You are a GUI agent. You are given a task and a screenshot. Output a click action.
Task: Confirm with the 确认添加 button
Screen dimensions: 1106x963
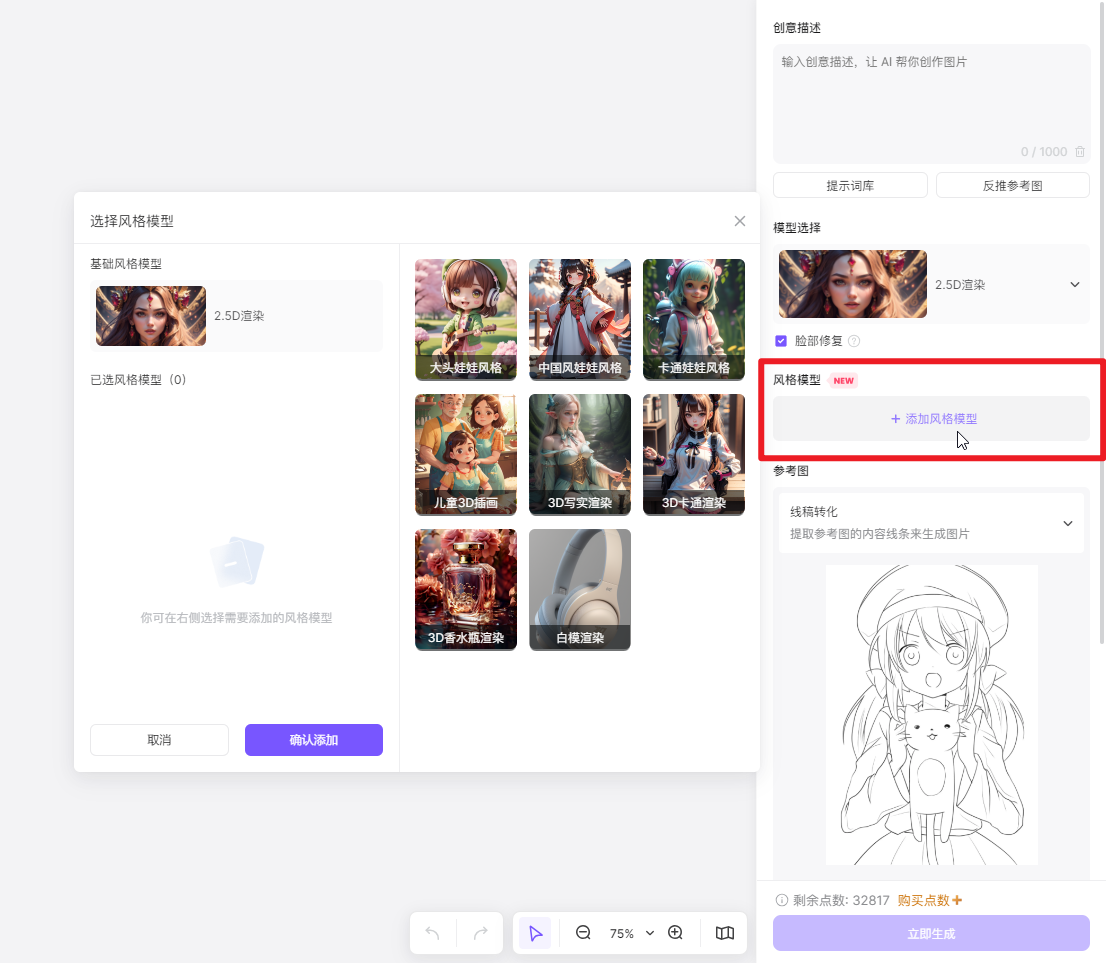314,739
